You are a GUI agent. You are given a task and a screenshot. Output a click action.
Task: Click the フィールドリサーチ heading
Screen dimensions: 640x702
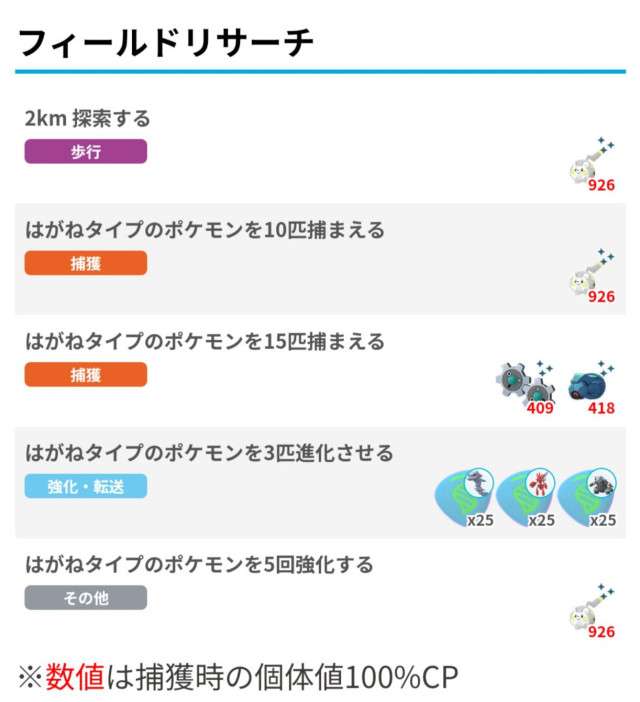coord(166,43)
